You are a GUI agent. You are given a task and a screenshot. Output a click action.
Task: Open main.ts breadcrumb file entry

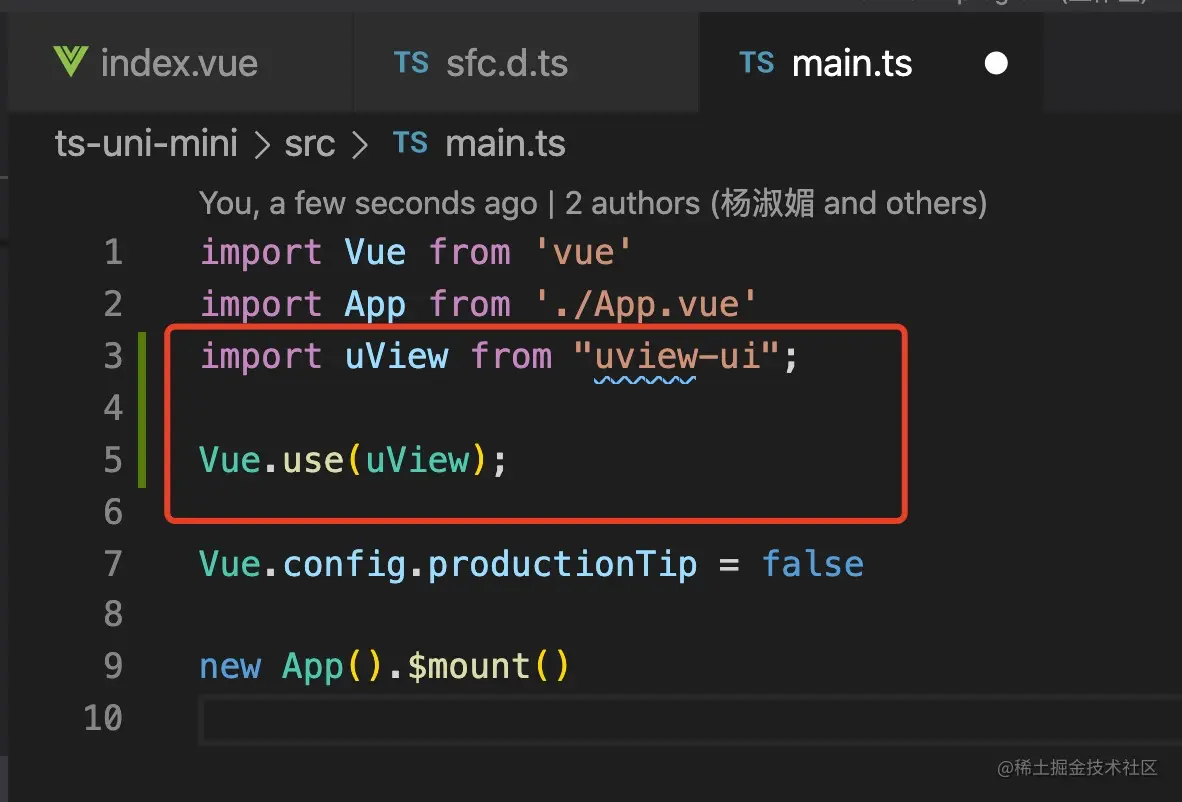click(x=505, y=144)
